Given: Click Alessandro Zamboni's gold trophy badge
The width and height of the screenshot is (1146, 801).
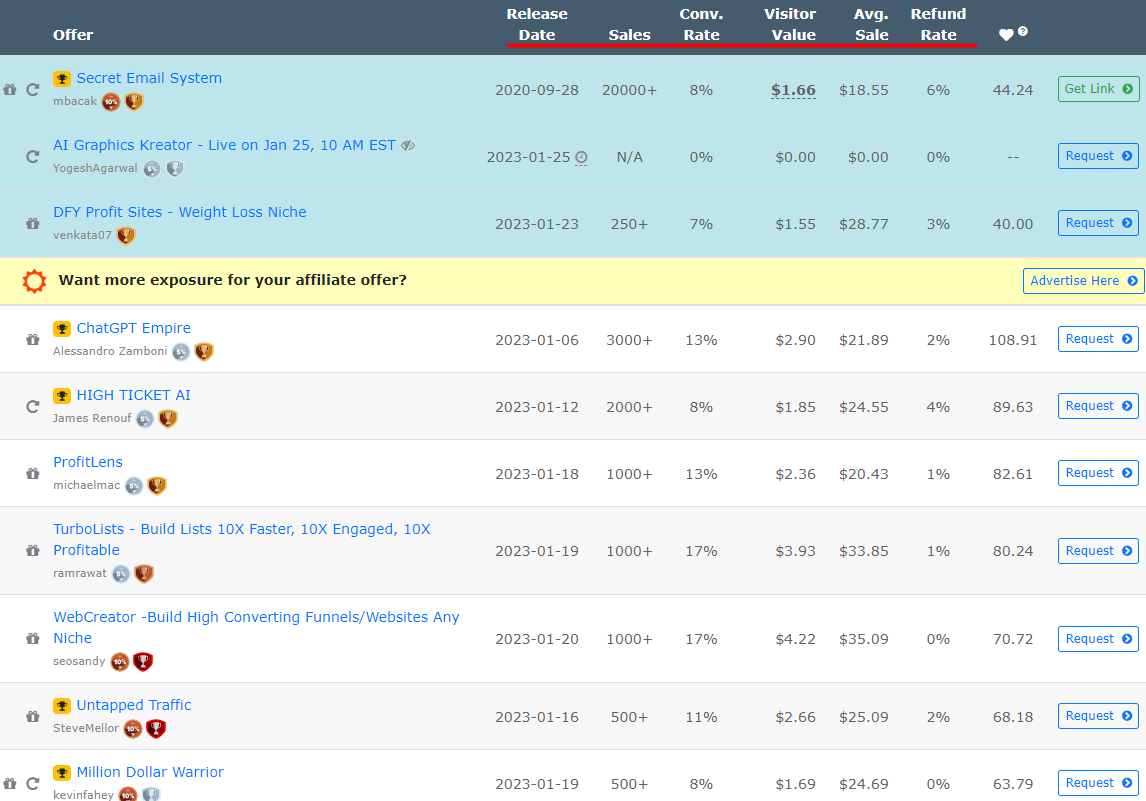Looking at the screenshot, I should [x=204, y=352].
